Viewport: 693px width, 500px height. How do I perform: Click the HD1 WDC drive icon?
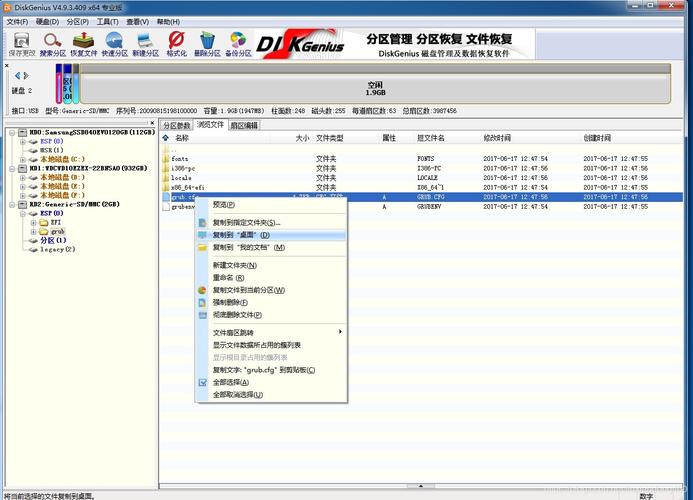23,168
